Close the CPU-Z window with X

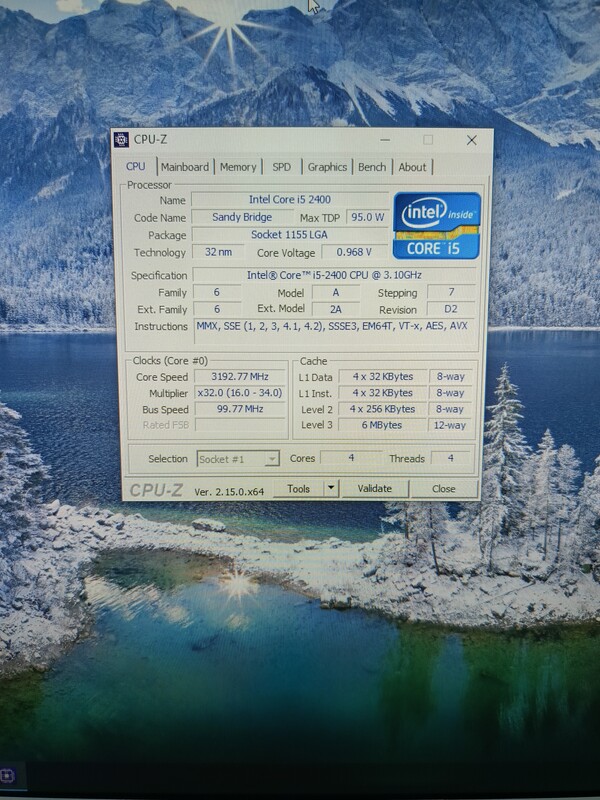point(471,140)
